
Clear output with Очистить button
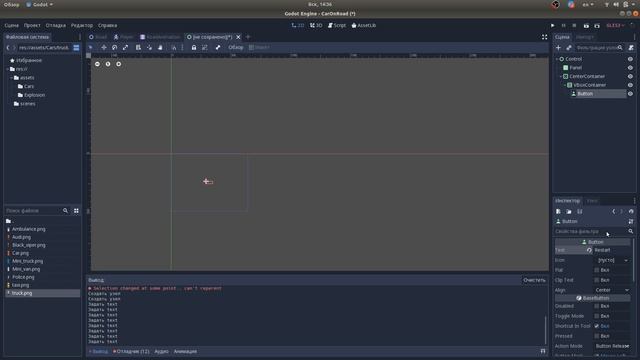coord(534,280)
